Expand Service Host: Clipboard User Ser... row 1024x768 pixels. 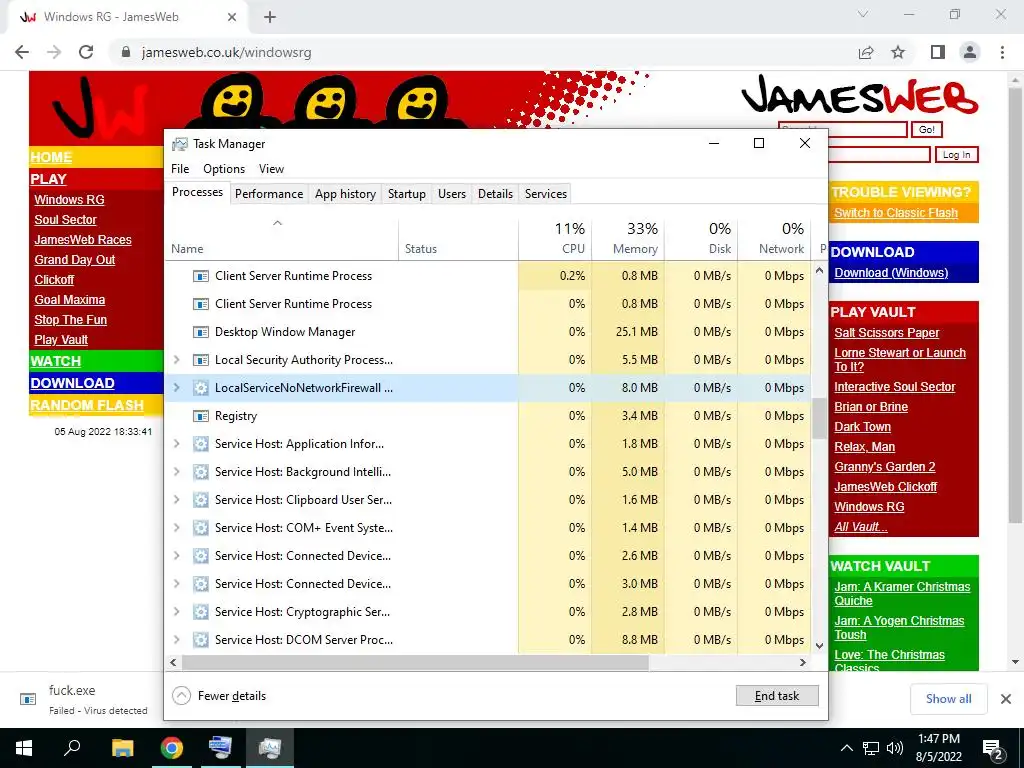tap(176, 500)
